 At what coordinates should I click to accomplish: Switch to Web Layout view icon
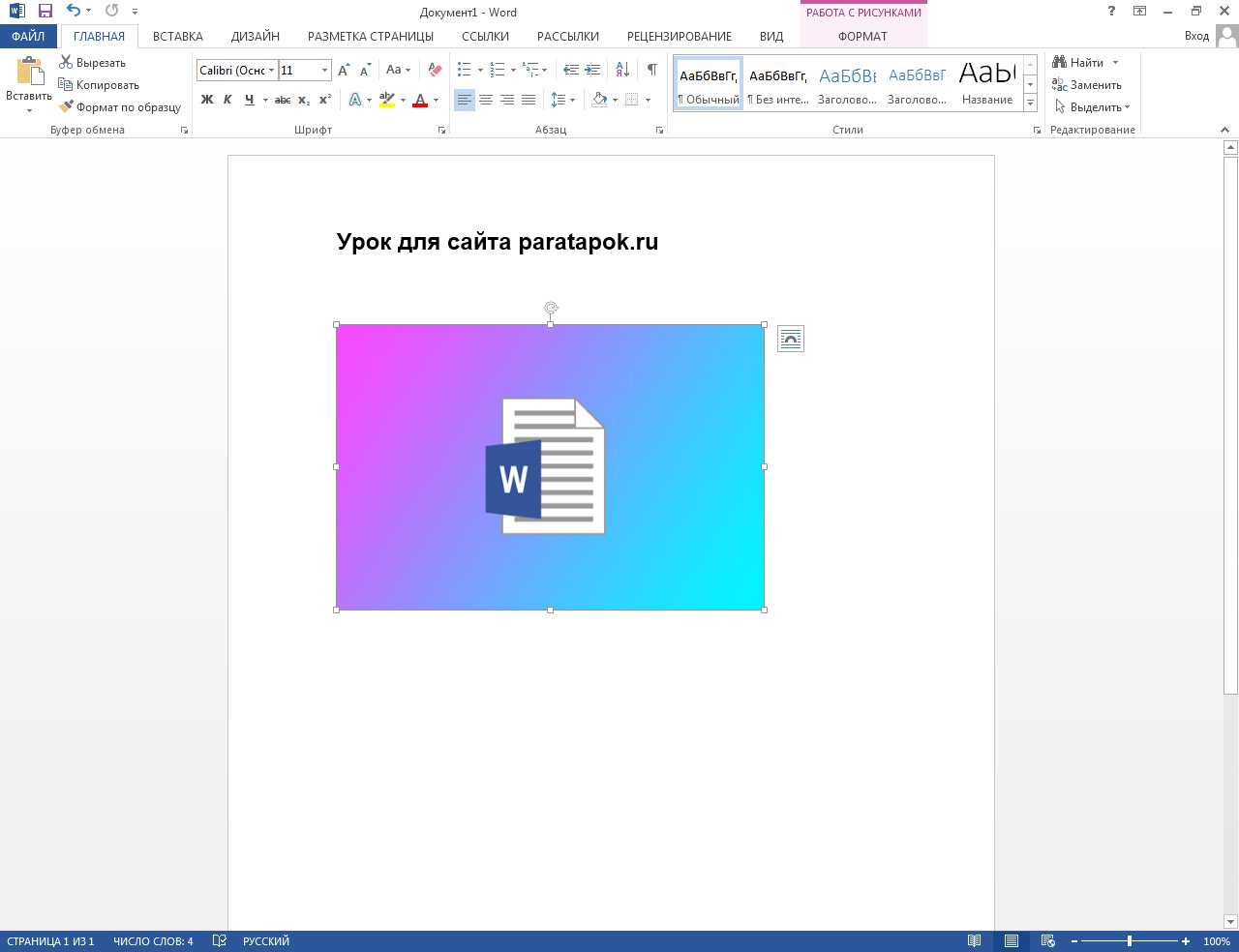[1048, 941]
